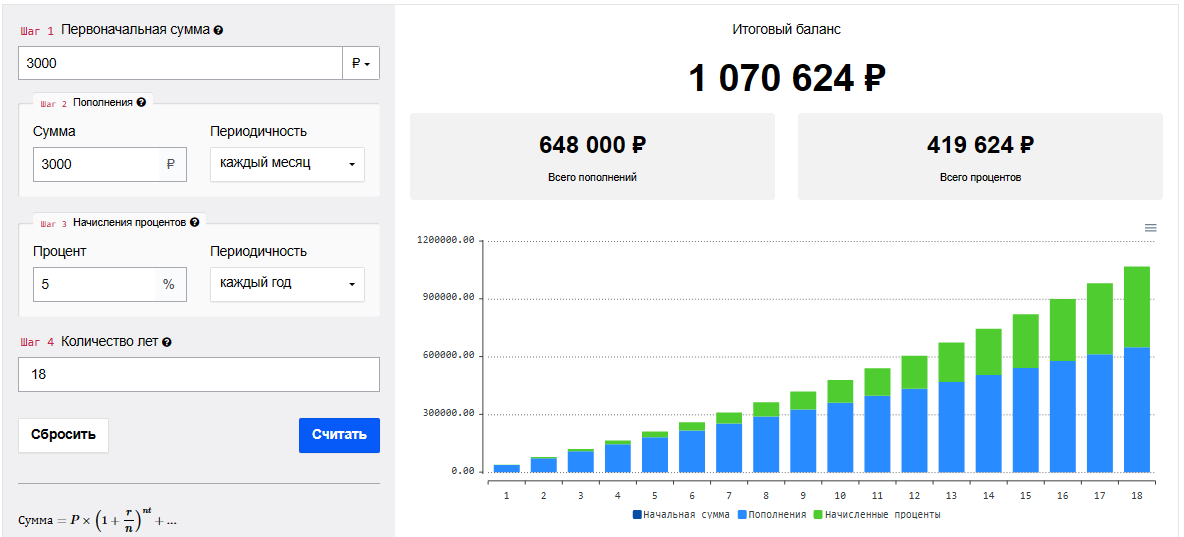Click the '1200000.00' axis label
This screenshot has height=537, width=1184.
point(446,240)
